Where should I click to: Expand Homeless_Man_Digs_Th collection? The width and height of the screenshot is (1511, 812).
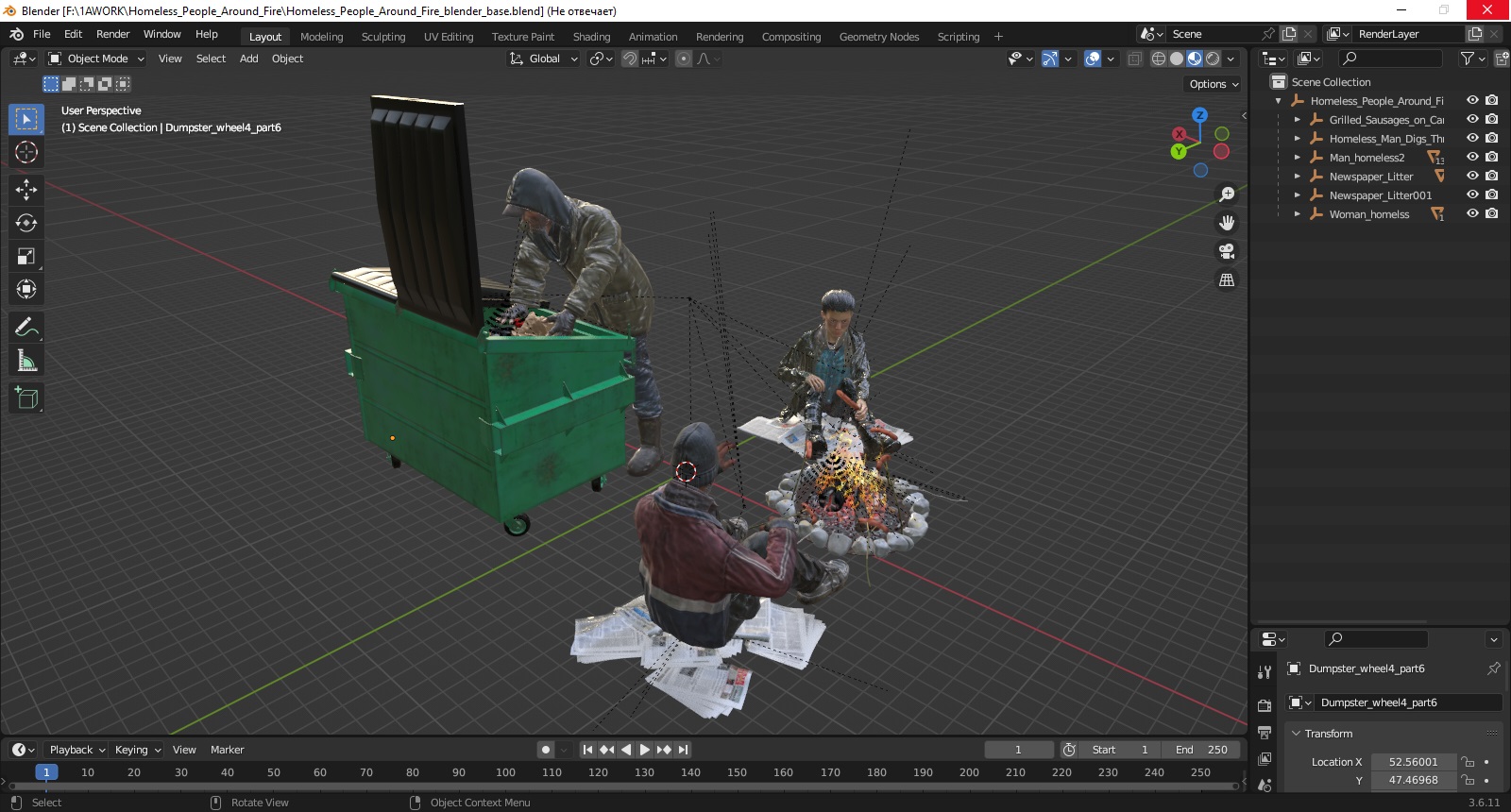click(x=1297, y=139)
